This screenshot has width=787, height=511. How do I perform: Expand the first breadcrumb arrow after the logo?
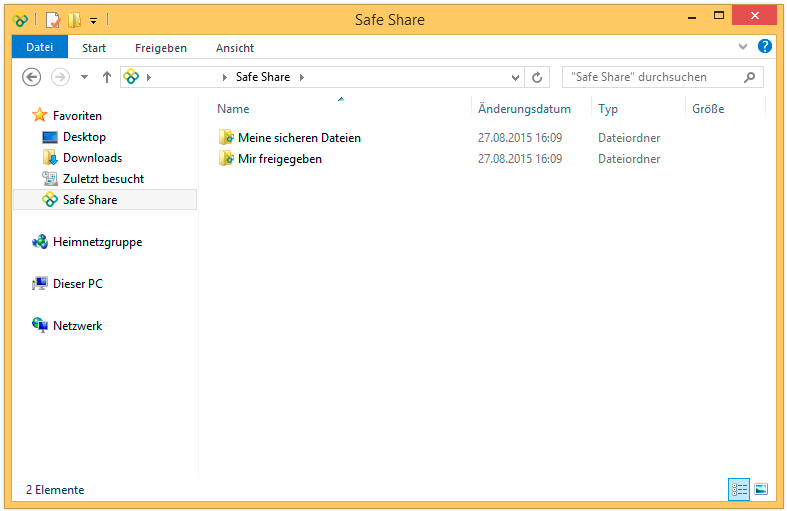tap(149, 77)
